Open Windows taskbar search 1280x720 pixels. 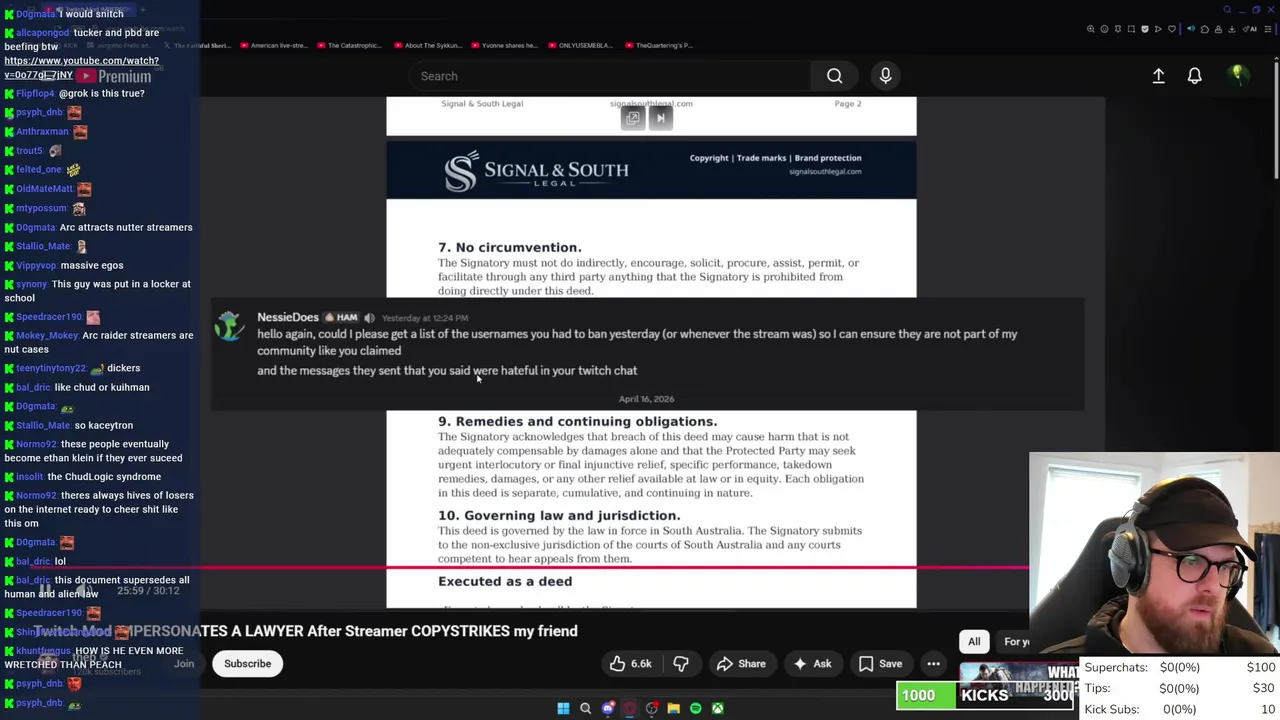pos(585,708)
